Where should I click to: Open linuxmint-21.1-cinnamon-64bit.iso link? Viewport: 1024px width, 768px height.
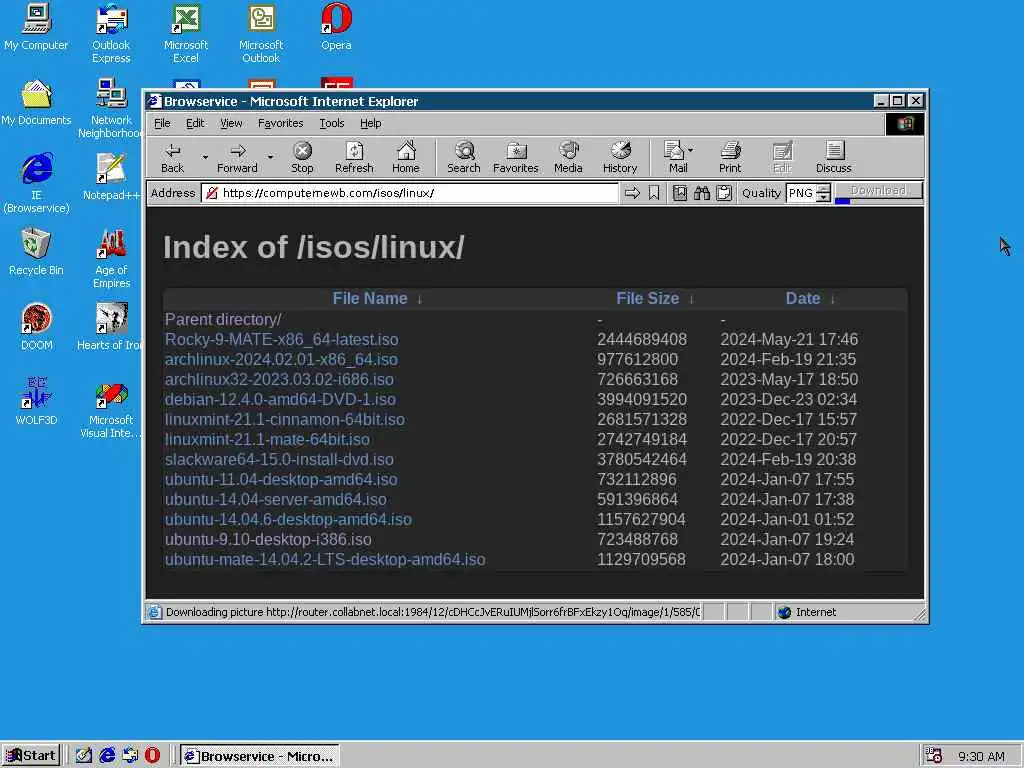click(x=285, y=419)
